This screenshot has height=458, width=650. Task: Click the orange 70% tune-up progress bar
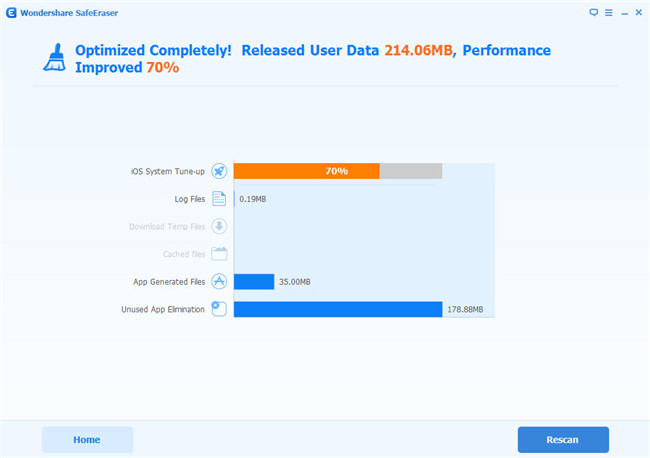(306, 171)
